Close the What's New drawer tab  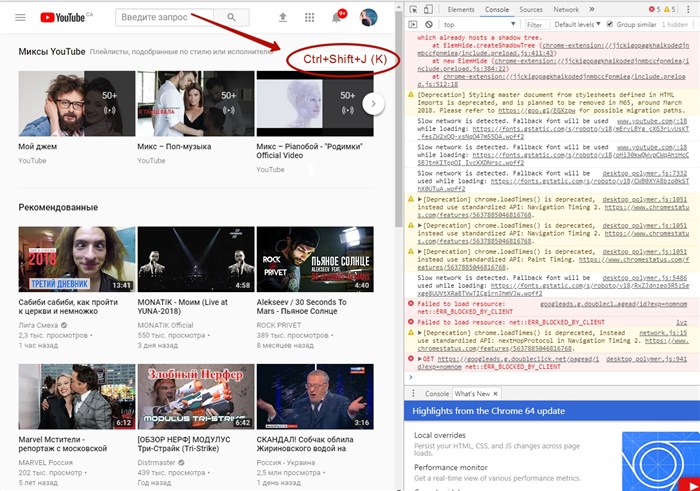495,394
